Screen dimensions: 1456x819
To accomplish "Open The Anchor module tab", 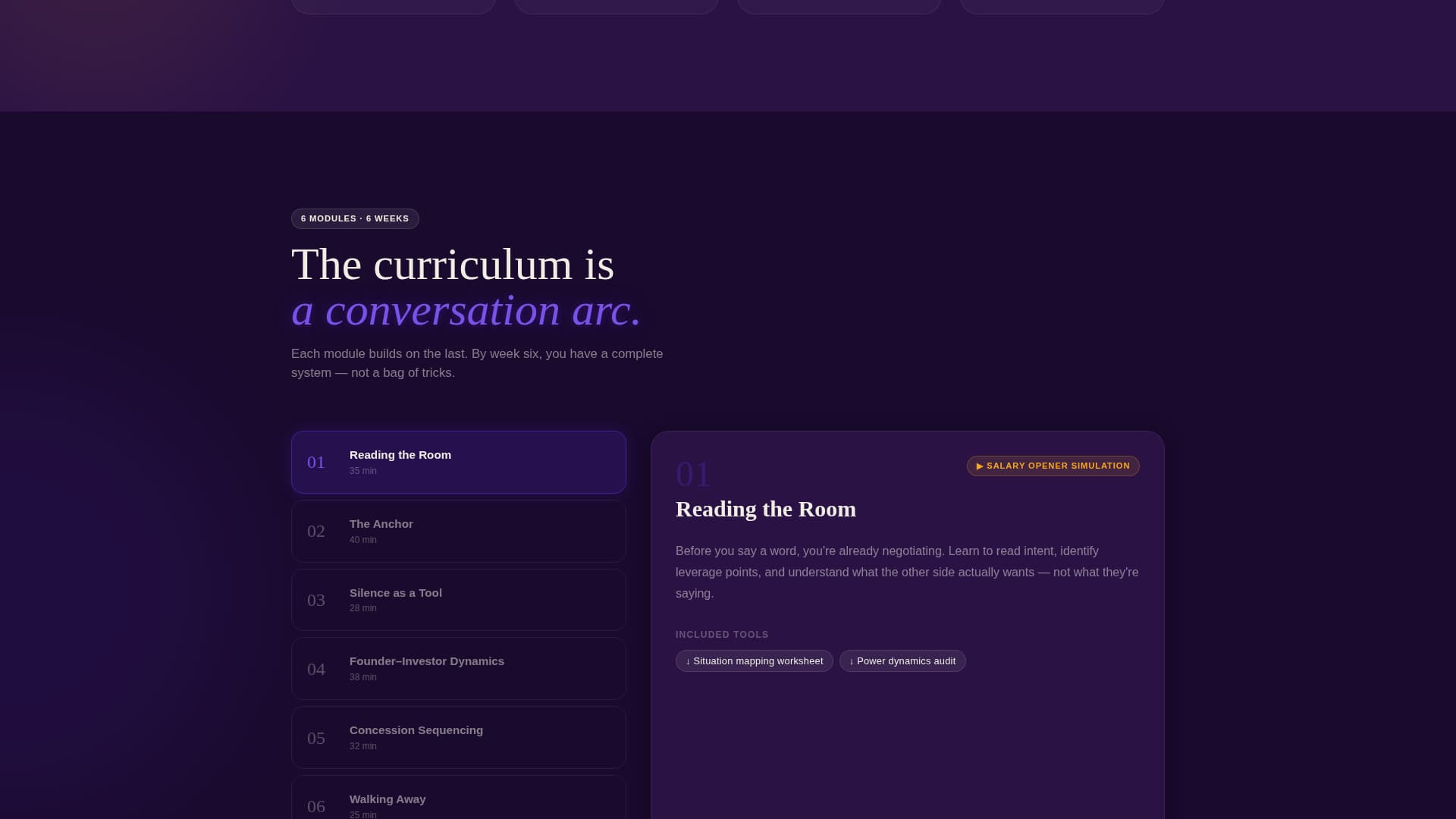I will click(x=458, y=531).
